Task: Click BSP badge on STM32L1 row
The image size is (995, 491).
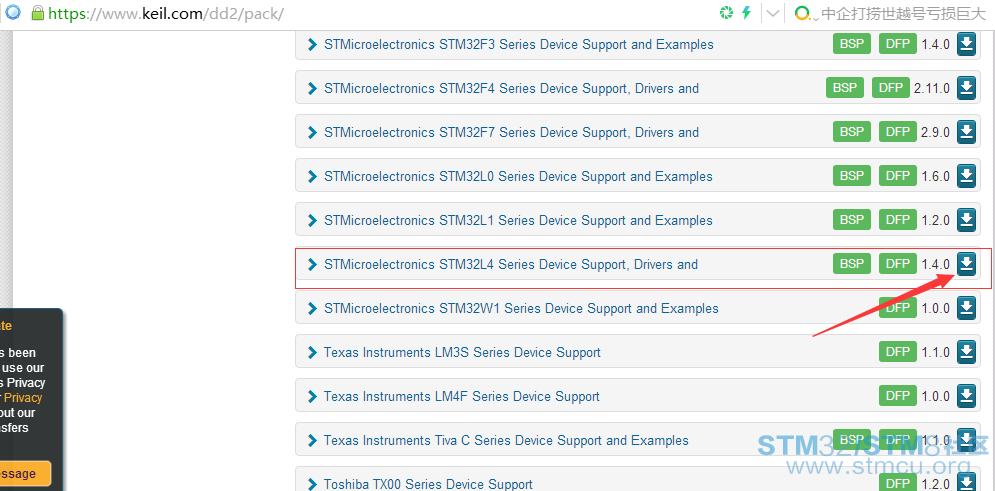Action: [x=852, y=219]
